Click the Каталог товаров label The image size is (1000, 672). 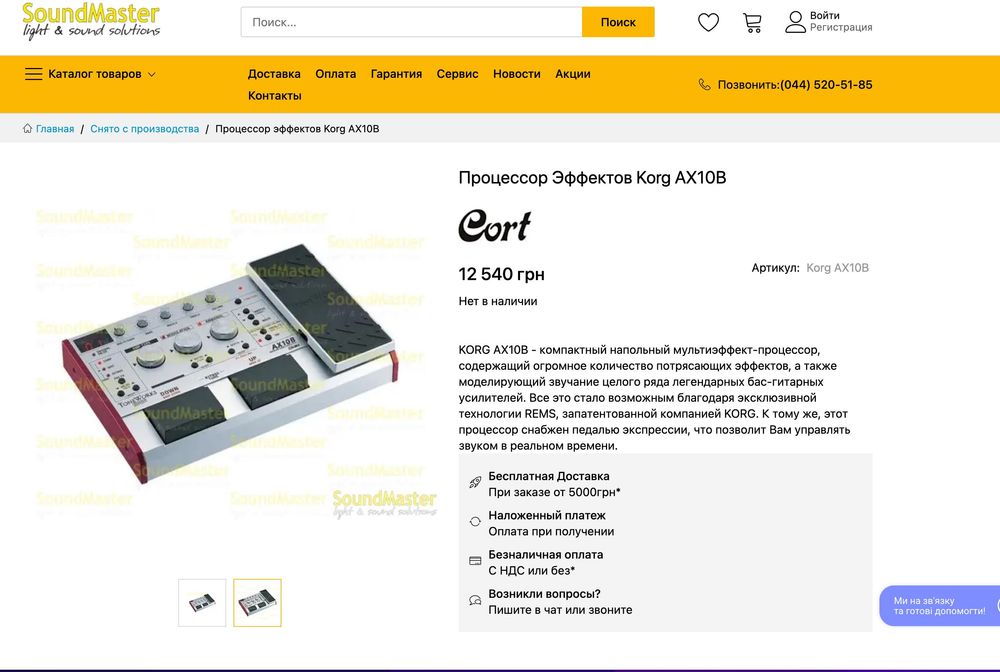click(95, 74)
